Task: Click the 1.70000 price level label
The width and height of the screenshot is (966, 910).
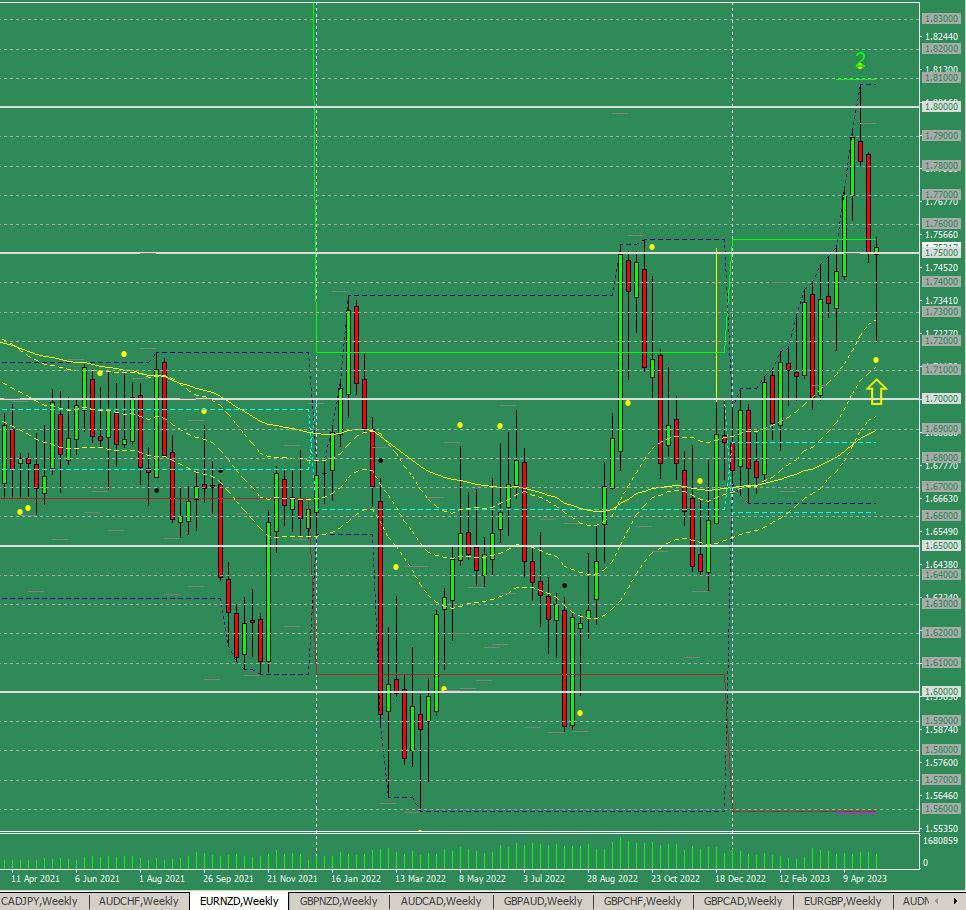Action: 941,399
